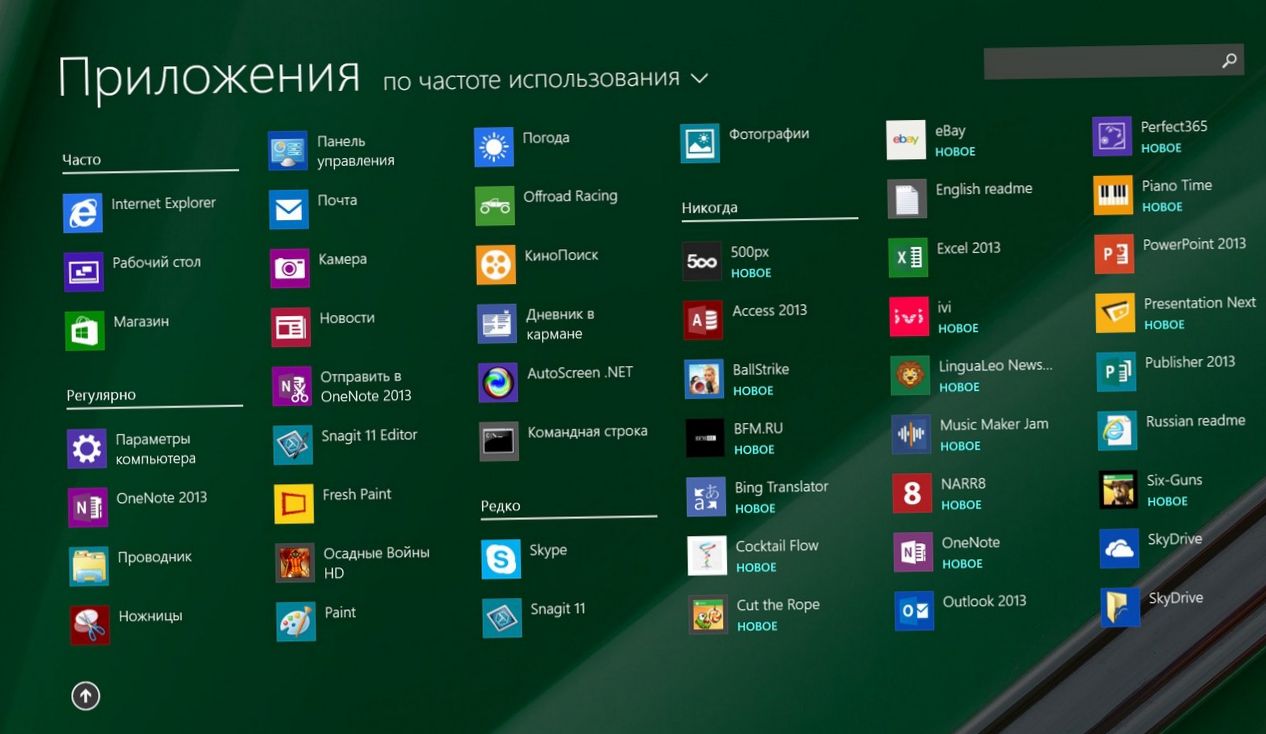
Task: Launch the Камера app icon
Action: [x=290, y=269]
